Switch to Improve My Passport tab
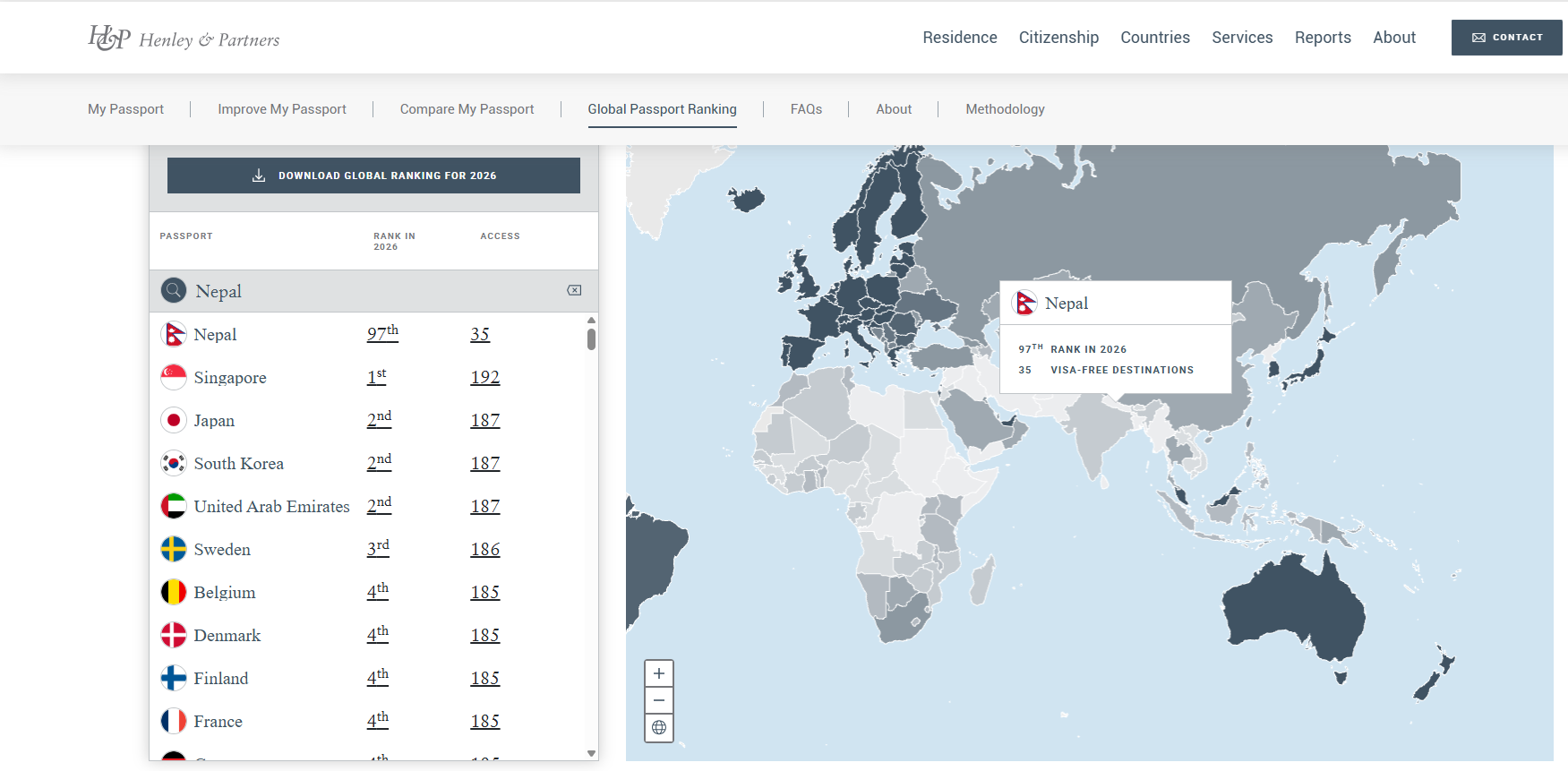1568x771 pixels. click(x=282, y=109)
